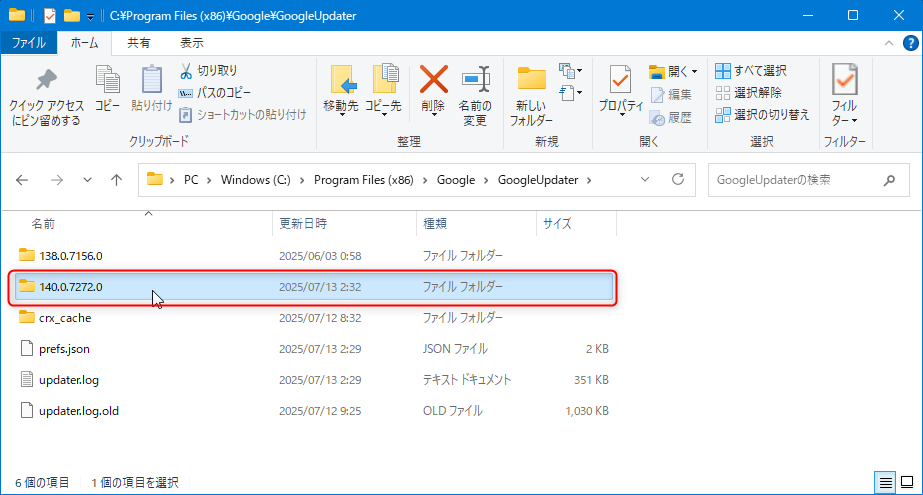
Task: Click the Copy (コピー) ribbon icon
Action: tap(107, 79)
